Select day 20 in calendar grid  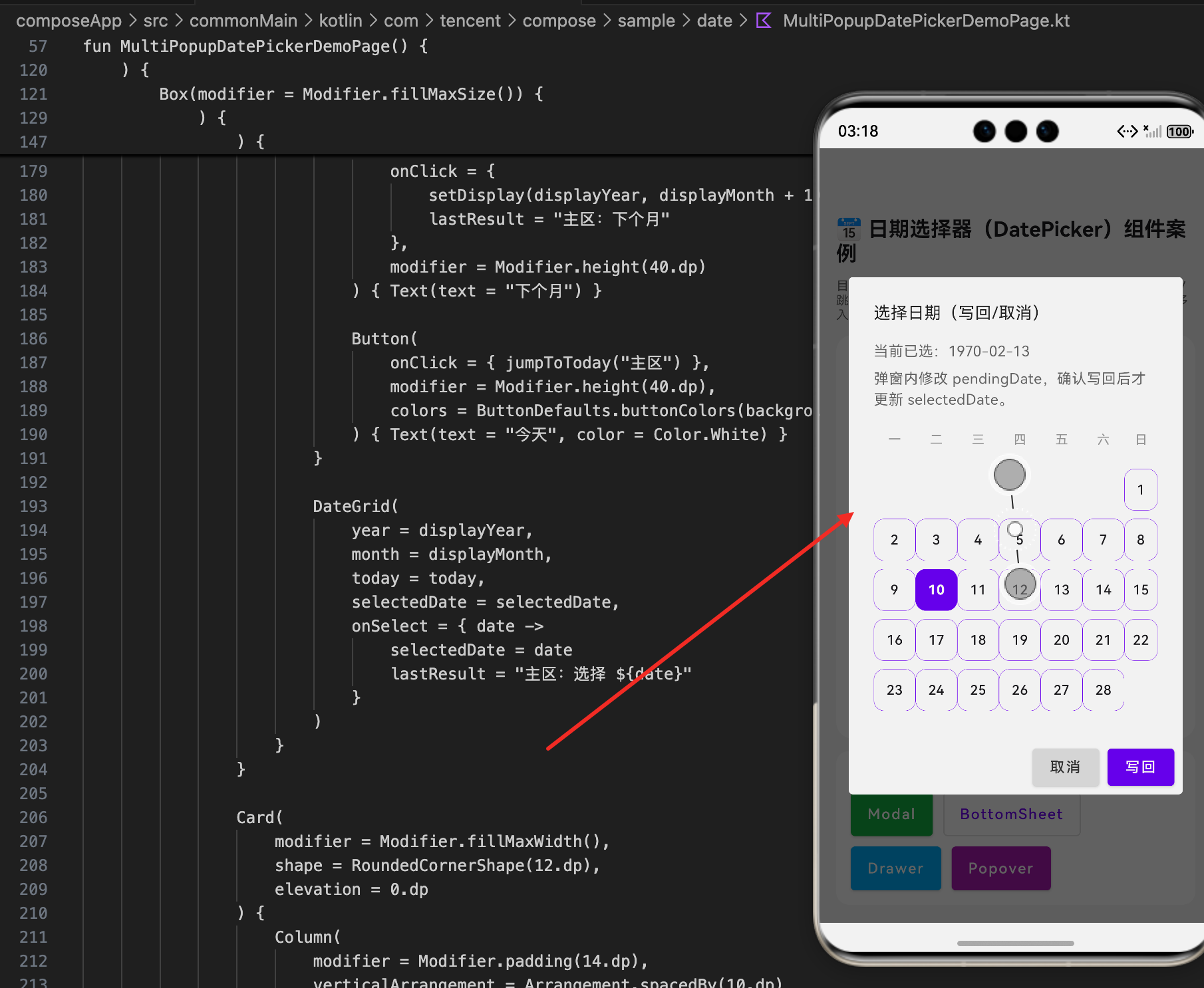coord(1062,640)
